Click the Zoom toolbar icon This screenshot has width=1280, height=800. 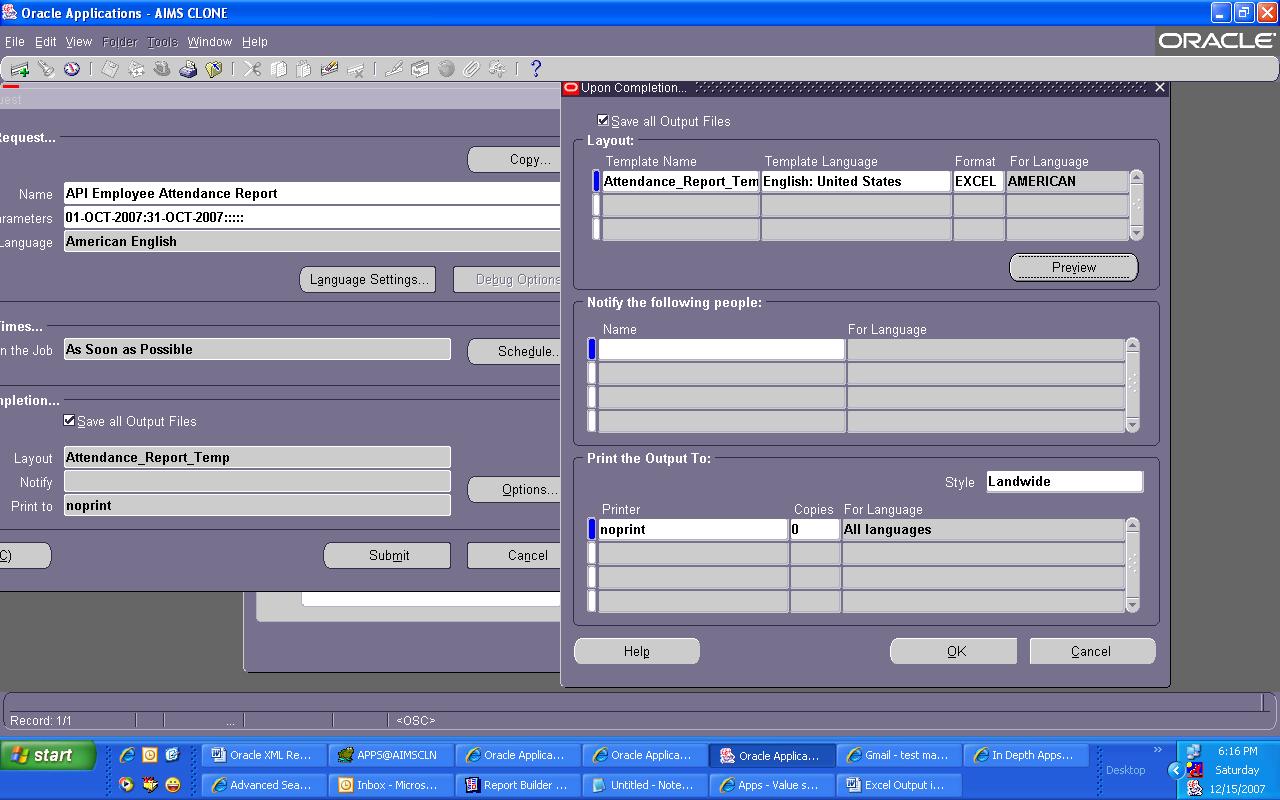point(420,69)
